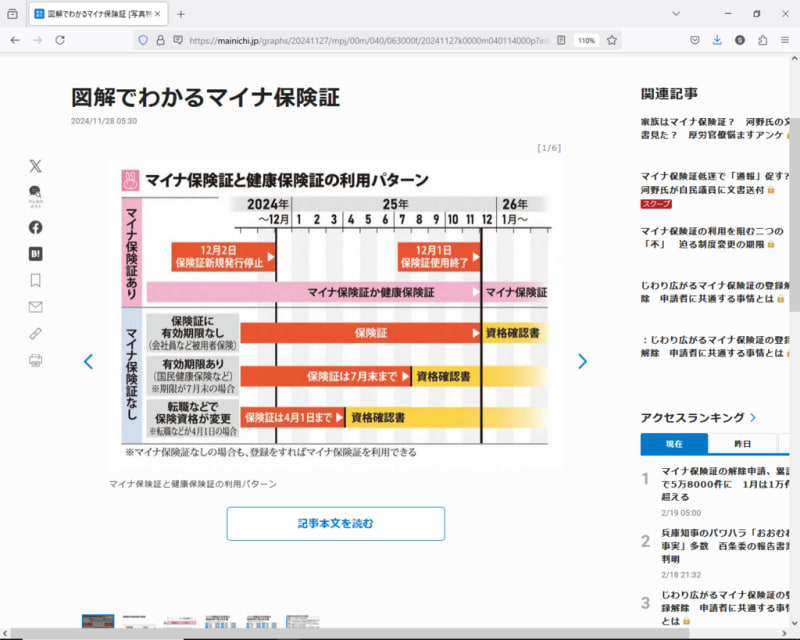800x640 pixels.
Task: Open related article 家族はマイナ保険証？
Action: 715,128
